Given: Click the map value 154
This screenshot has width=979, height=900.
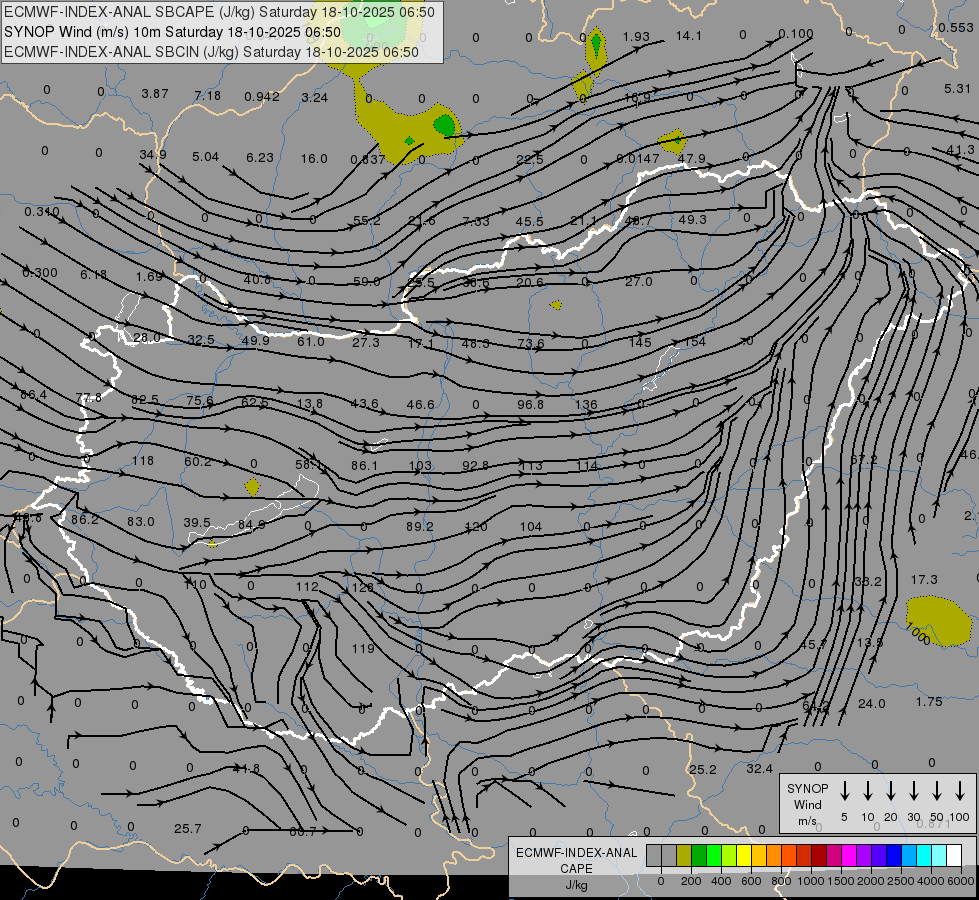Looking at the screenshot, I should click(695, 341).
